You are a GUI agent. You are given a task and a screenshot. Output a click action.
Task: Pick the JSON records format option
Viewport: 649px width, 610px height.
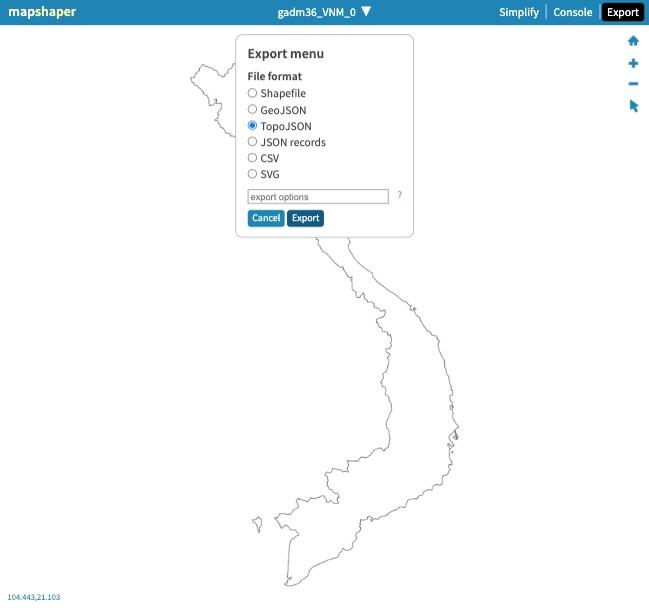click(252, 142)
